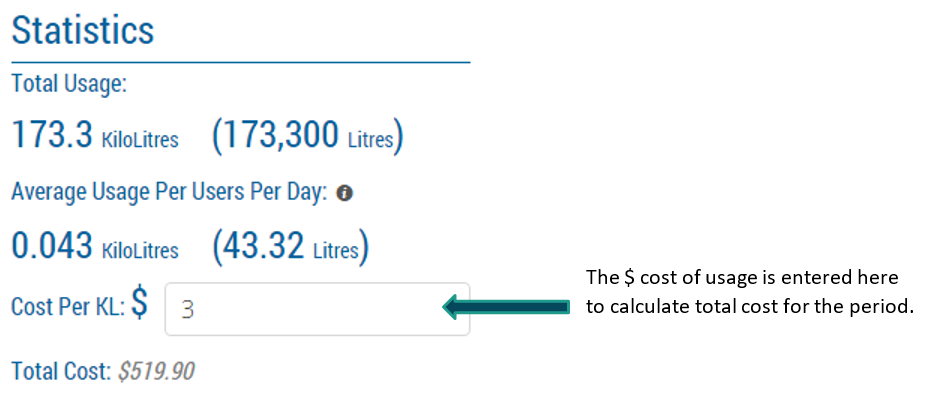Click the Total Cost label
The height and width of the screenshot is (412, 934).
[59, 372]
